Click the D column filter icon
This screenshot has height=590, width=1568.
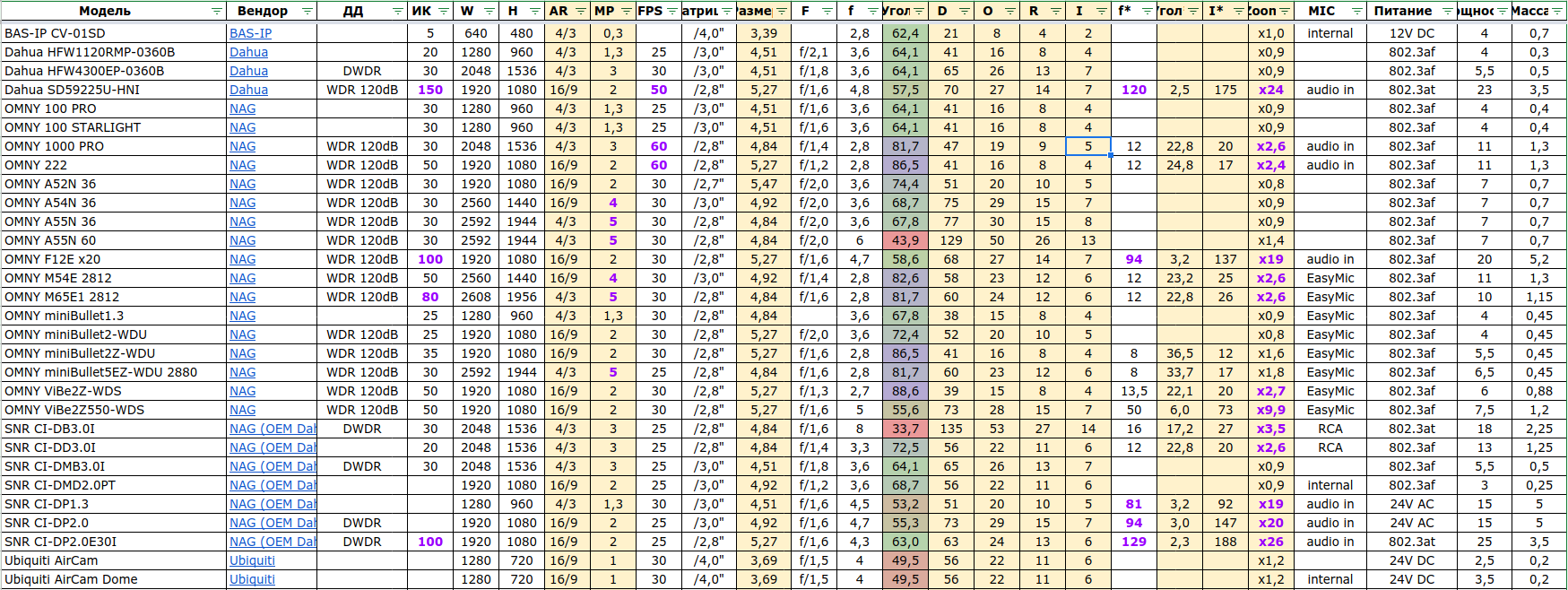(965, 12)
